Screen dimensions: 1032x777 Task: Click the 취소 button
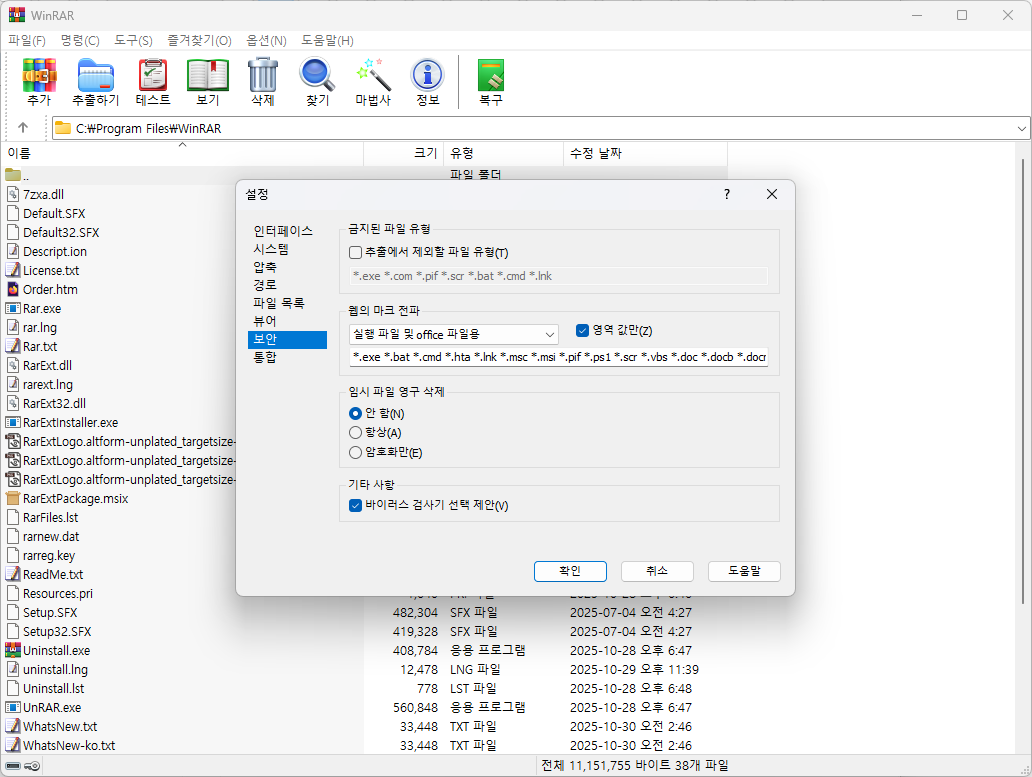tap(657, 571)
